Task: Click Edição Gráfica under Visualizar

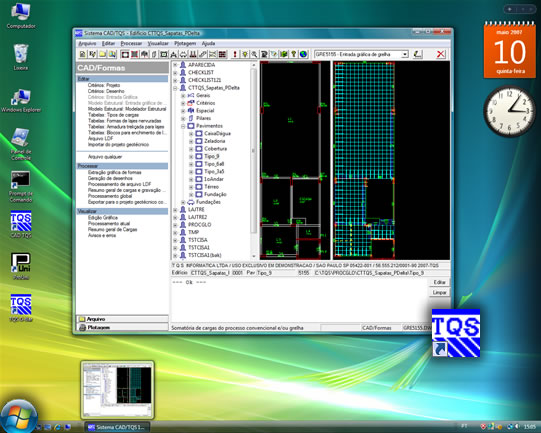Action: (x=103, y=218)
